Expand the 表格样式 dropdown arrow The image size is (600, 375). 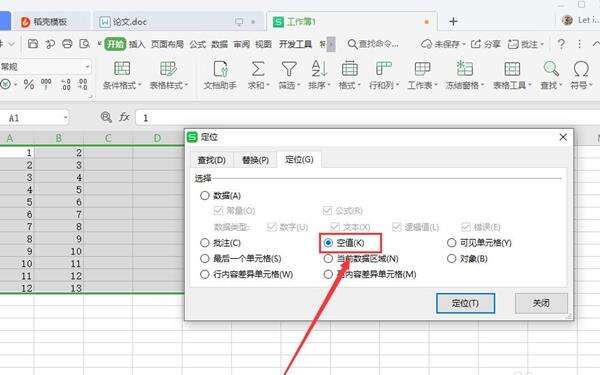pos(186,85)
